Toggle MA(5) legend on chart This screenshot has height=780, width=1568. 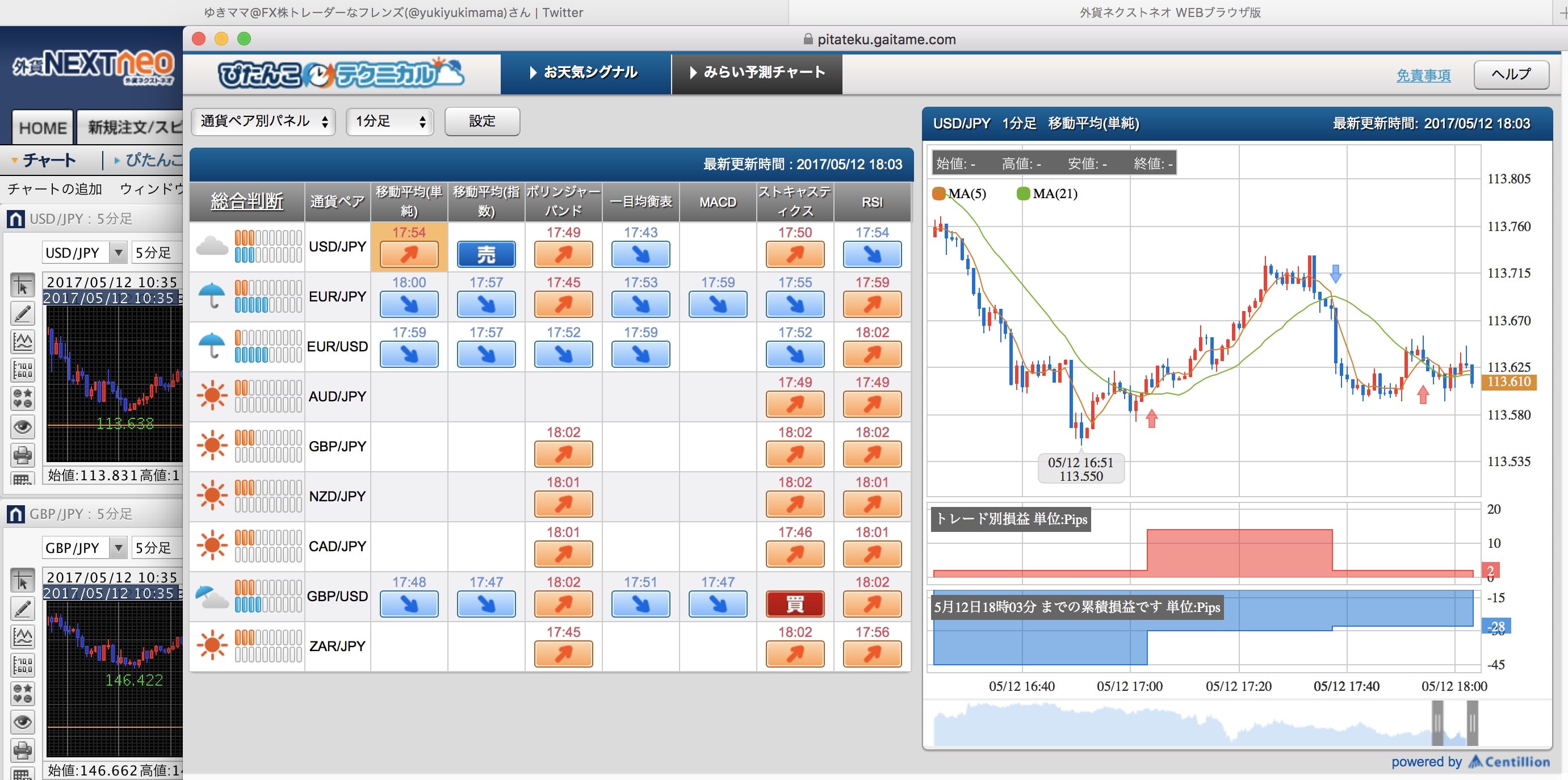coord(959,194)
